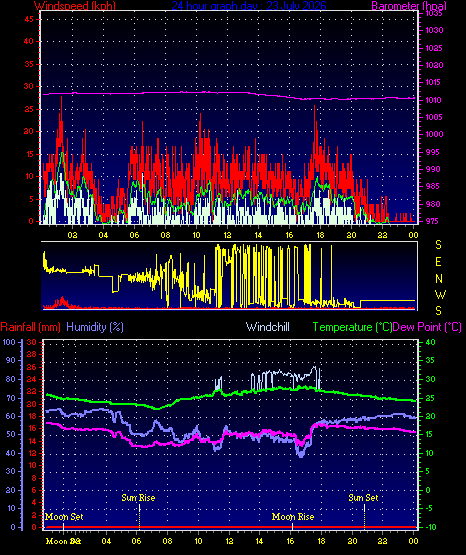This screenshot has height=555, width=466.
Task: Click the Sun Rise marker label
Action: [138, 498]
